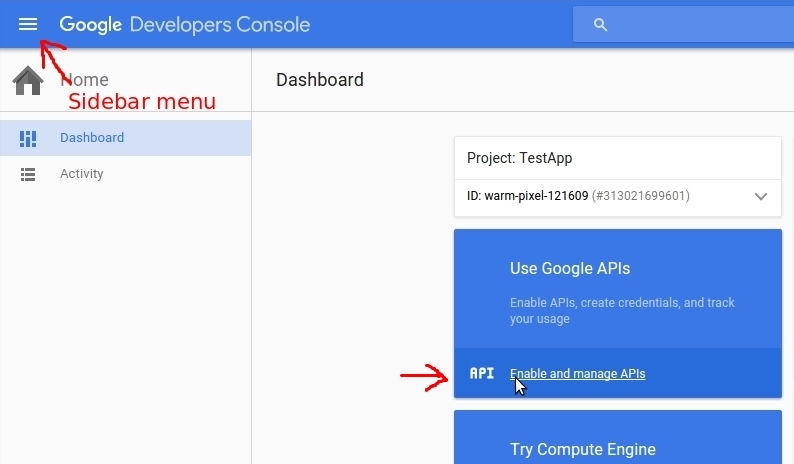Click the Project: TestApp header

(x=520, y=158)
